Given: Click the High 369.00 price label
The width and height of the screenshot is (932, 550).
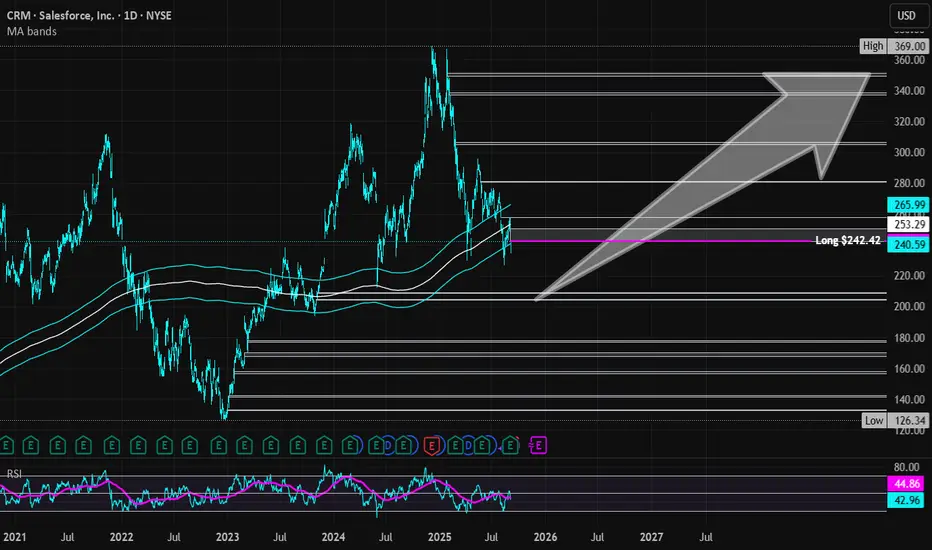Looking at the screenshot, I should (894, 46).
